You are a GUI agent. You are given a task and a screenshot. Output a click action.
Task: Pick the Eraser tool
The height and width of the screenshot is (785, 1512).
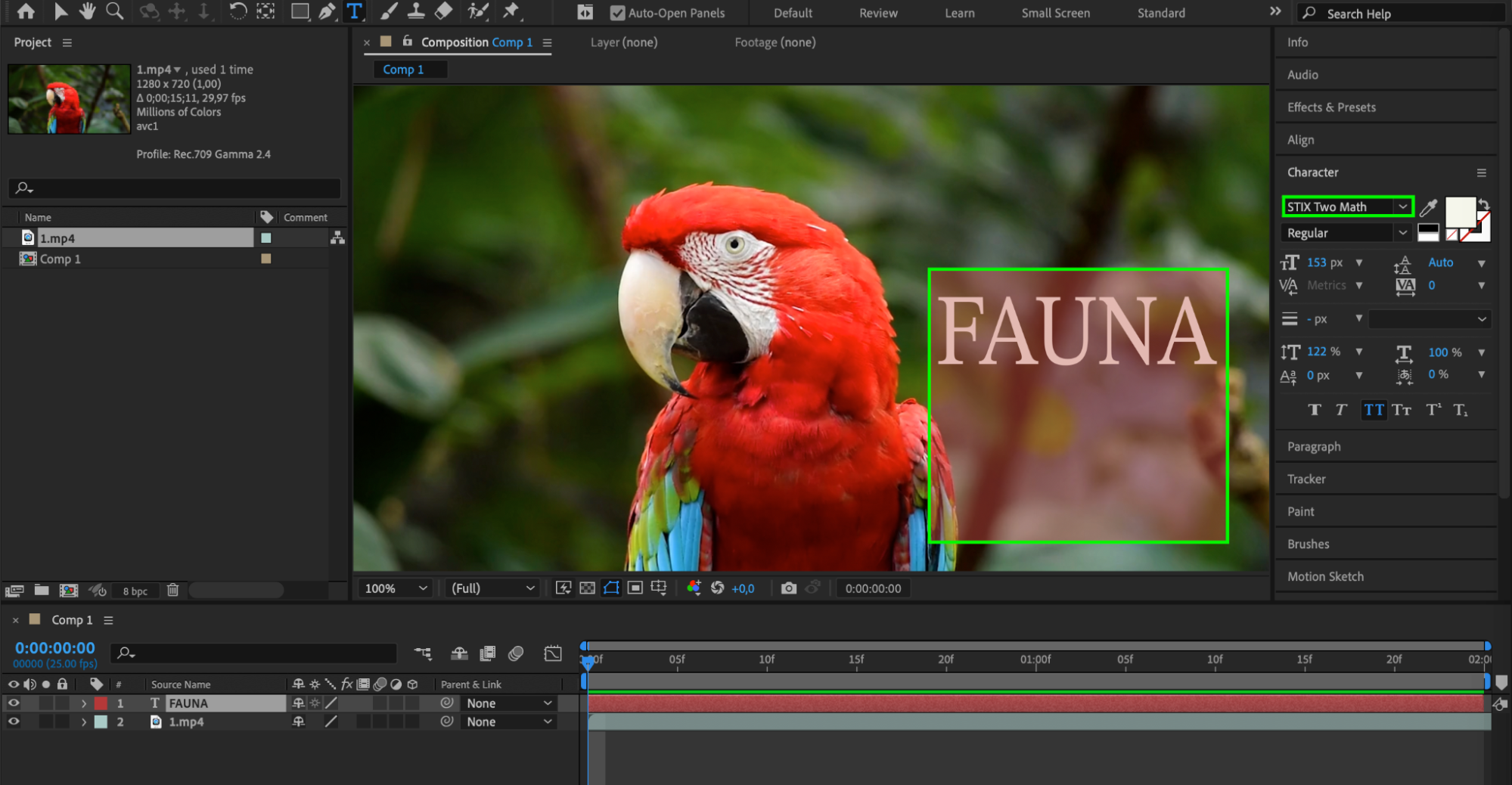click(444, 11)
